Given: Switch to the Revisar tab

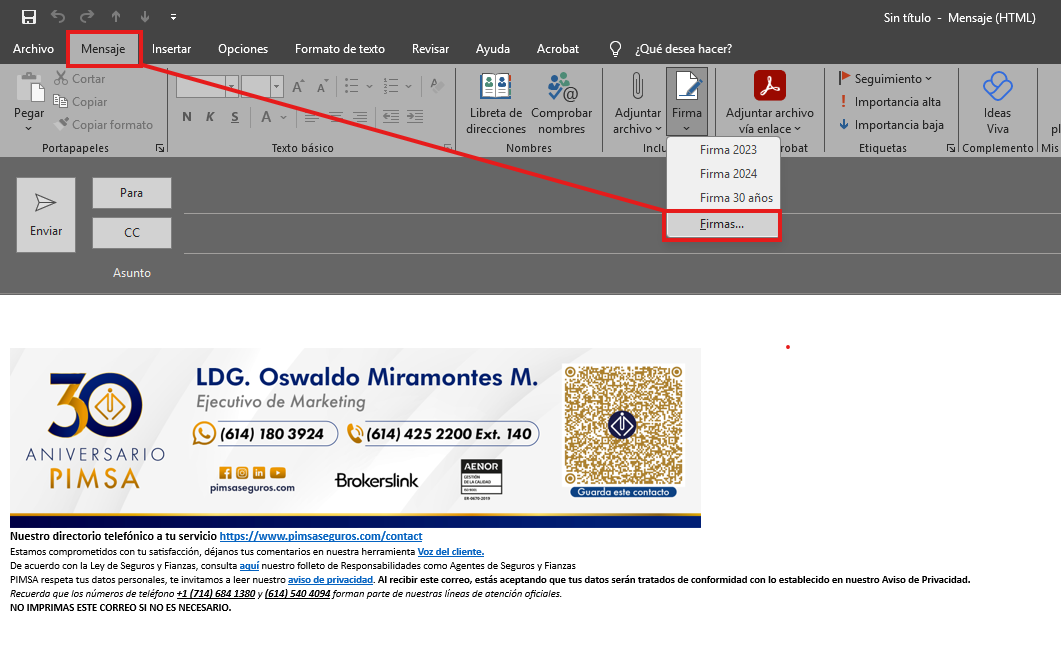Looking at the screenshot, I should [430, 49].
